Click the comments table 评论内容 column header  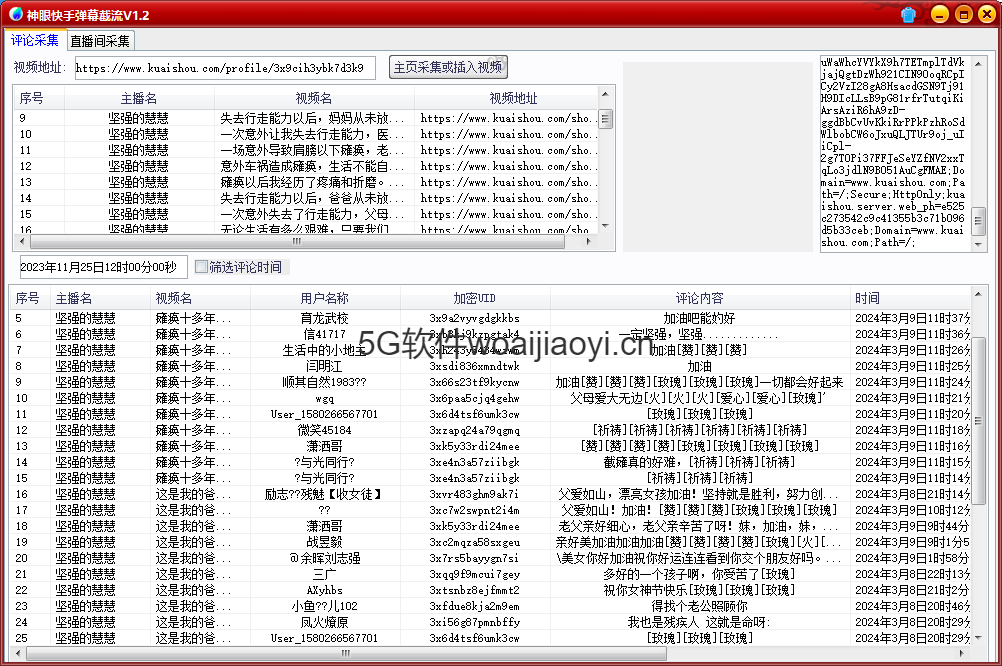[x=700, y=298]
